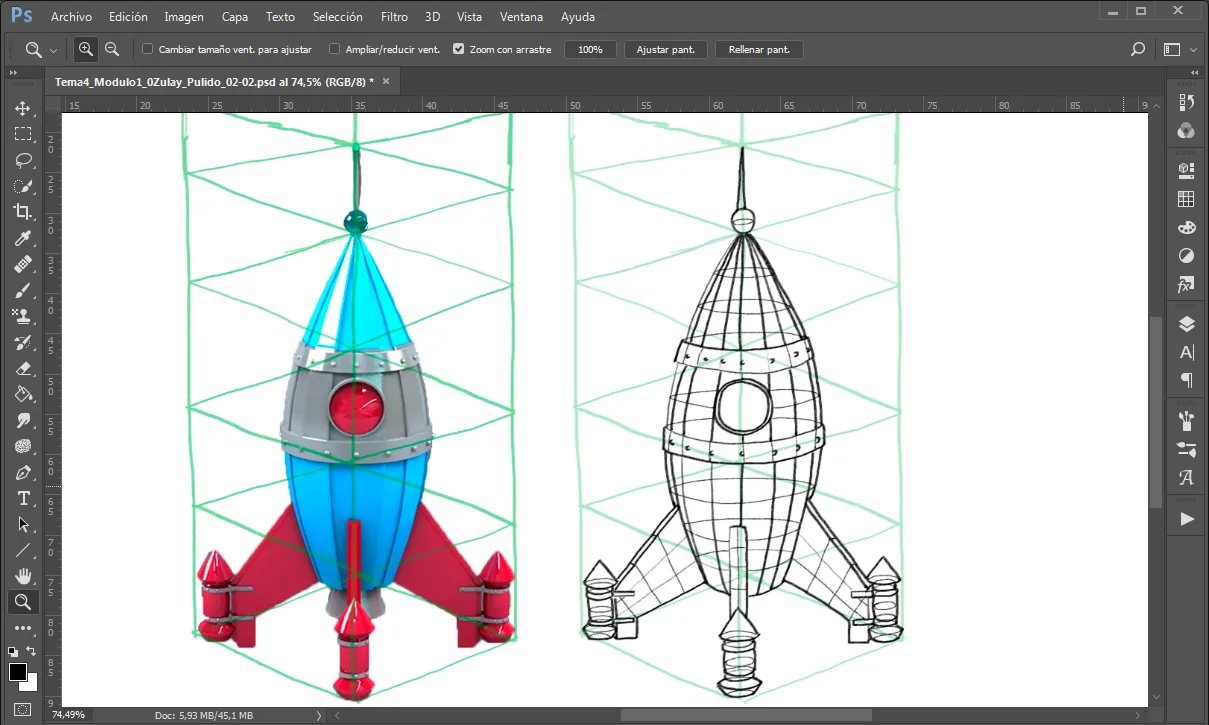Swap foreground and background colors
Screen dimensions: 1209x725
point(33,651)
